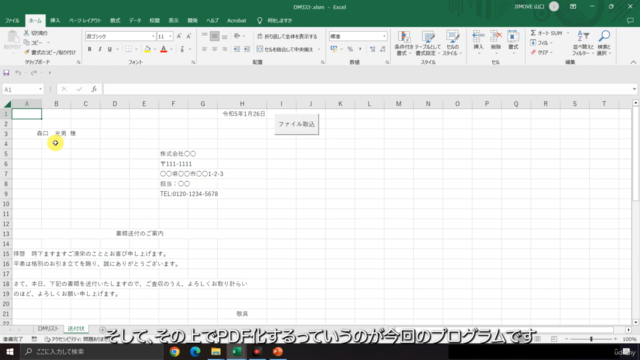Click the Borders icon
This screenshot has width=640, height=360.
coord(129,49)
